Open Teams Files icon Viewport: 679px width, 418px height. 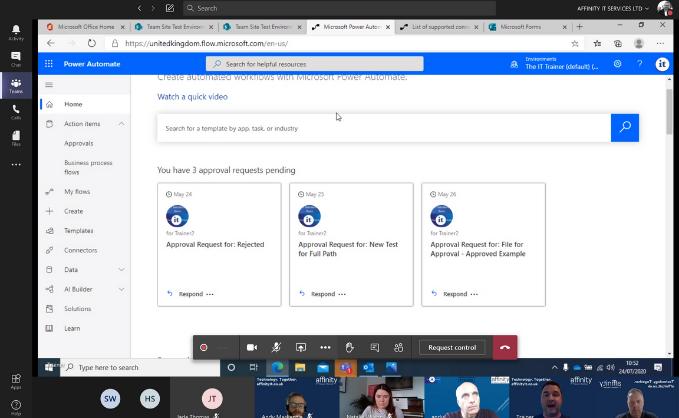16,138
